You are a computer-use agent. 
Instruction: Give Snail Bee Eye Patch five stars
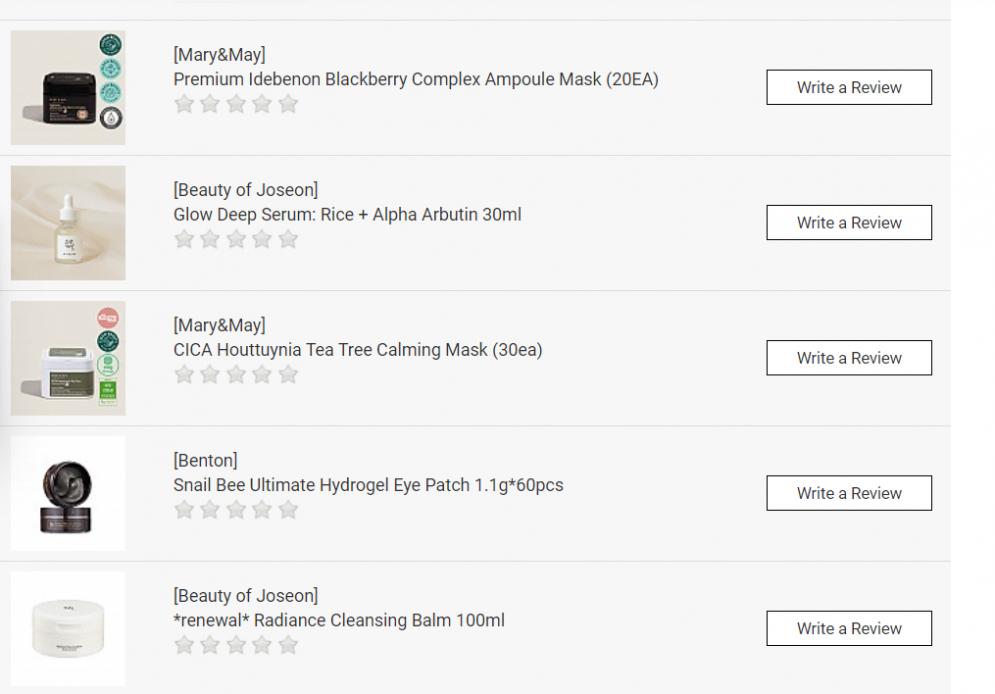[288, 510]
